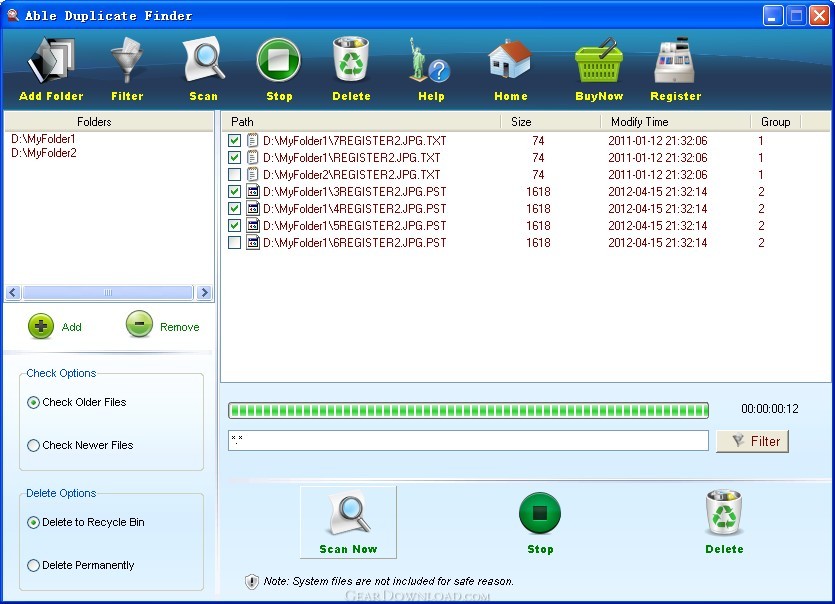Close the Able Duplicate Finder window

point(820,15)
